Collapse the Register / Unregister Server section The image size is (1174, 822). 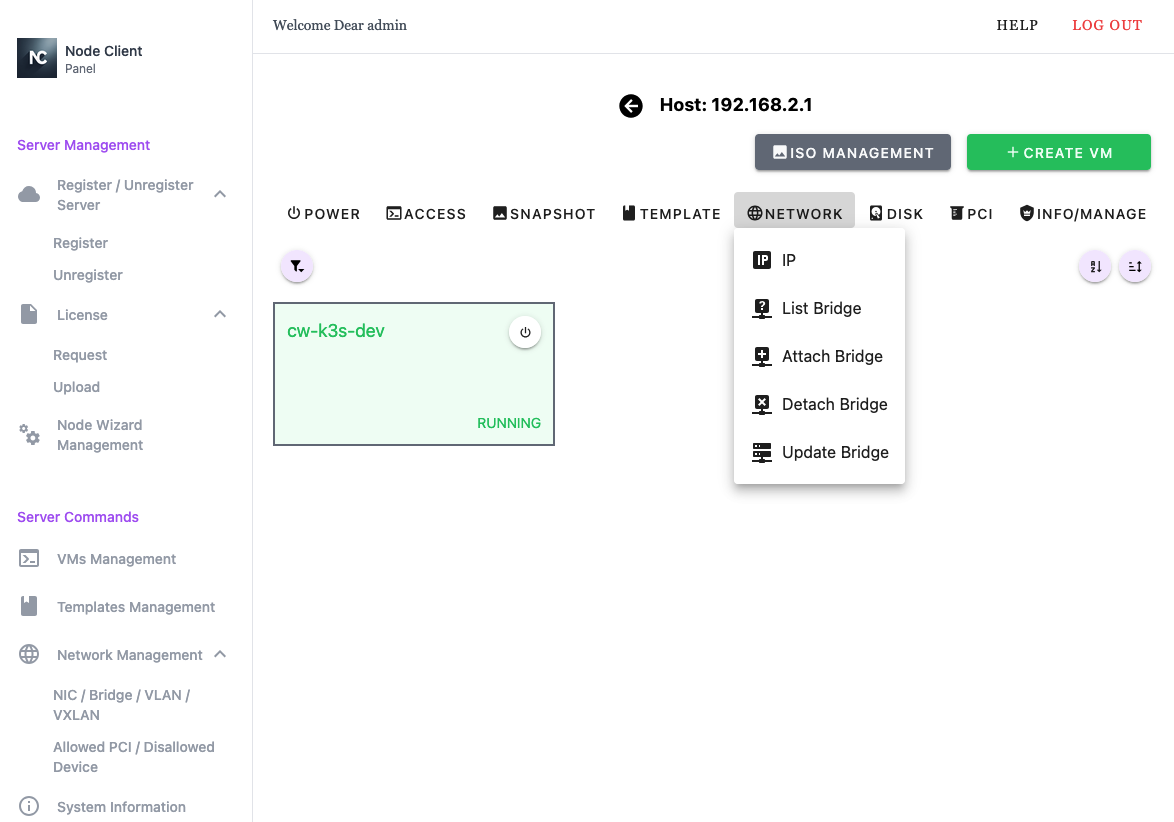[x=220, y=194]
